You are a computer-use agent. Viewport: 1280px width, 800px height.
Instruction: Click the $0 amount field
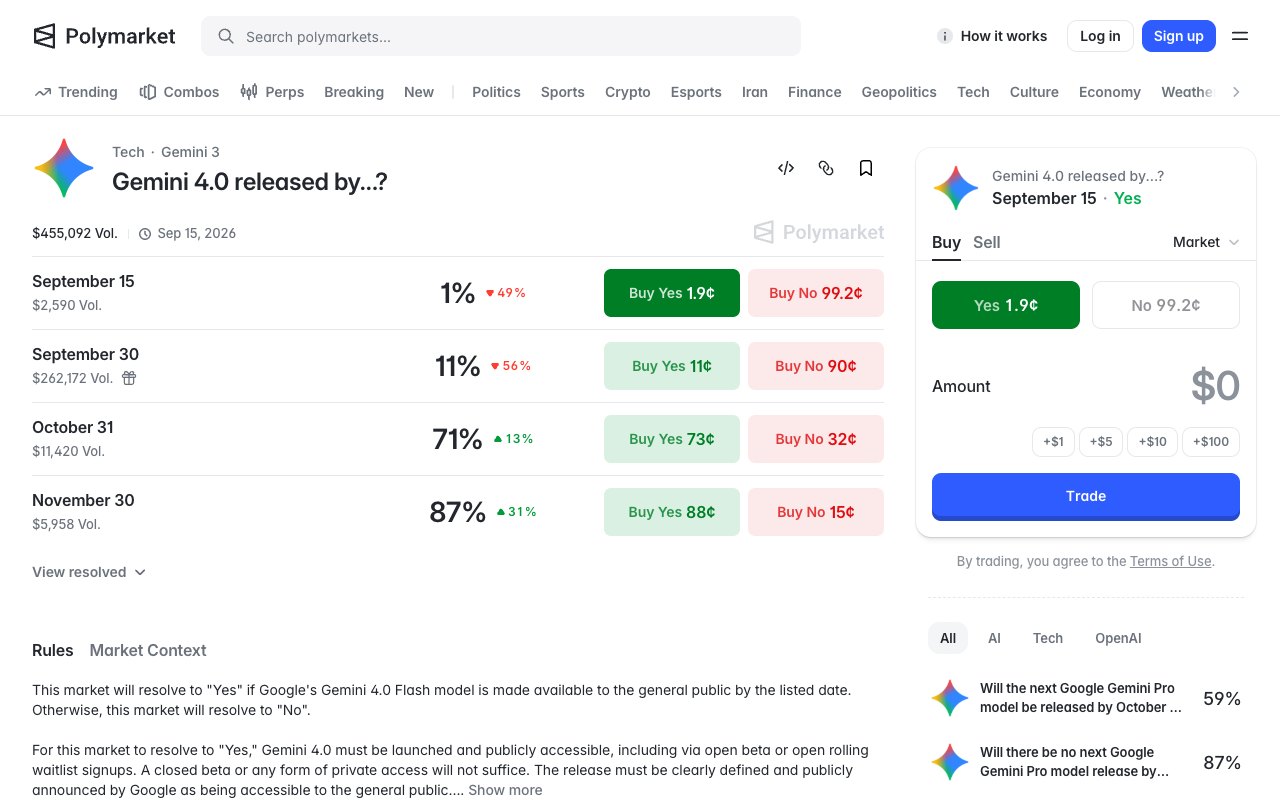click(1215, 386)
